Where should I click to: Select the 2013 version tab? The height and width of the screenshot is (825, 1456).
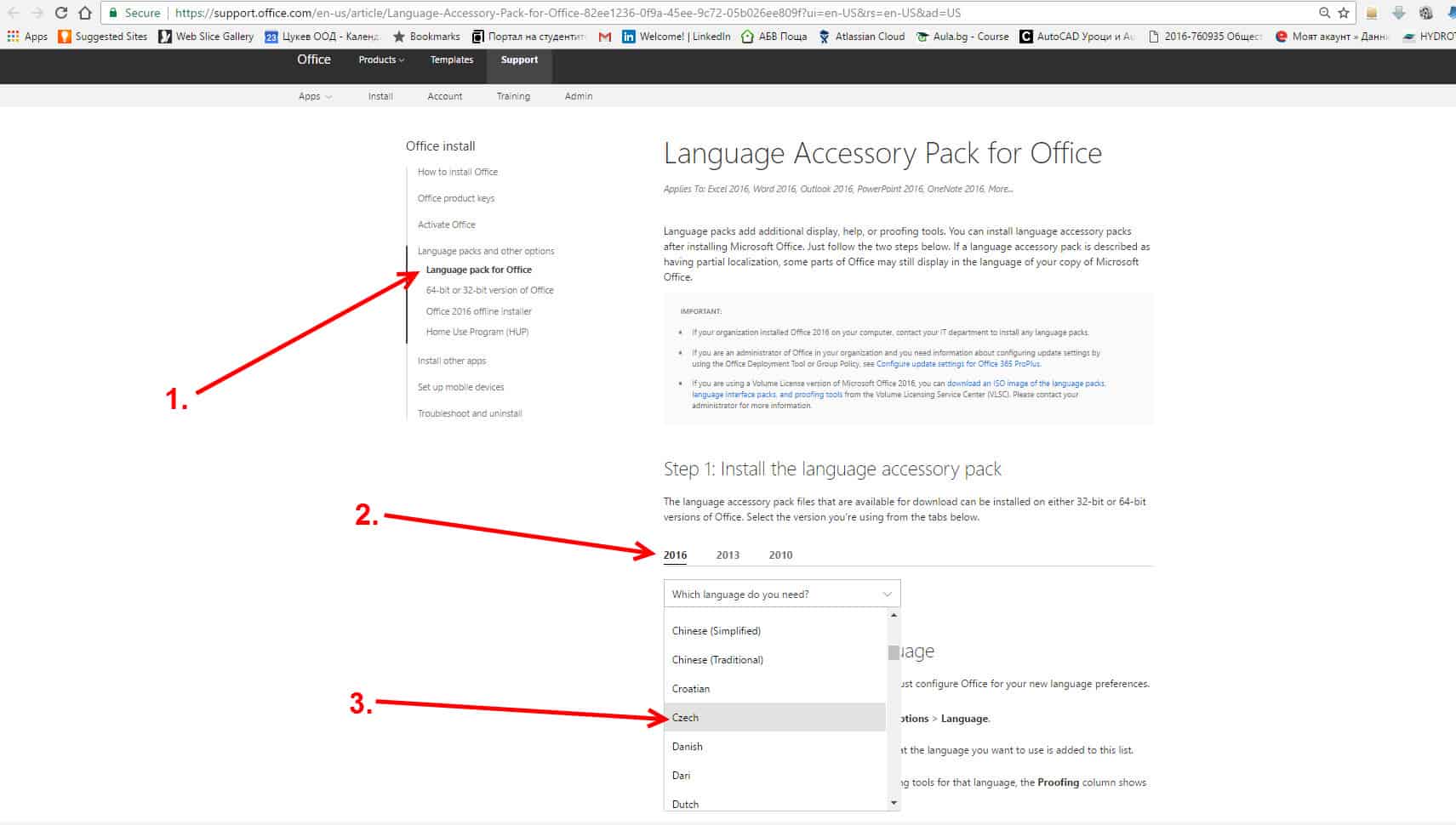[728, 555]
